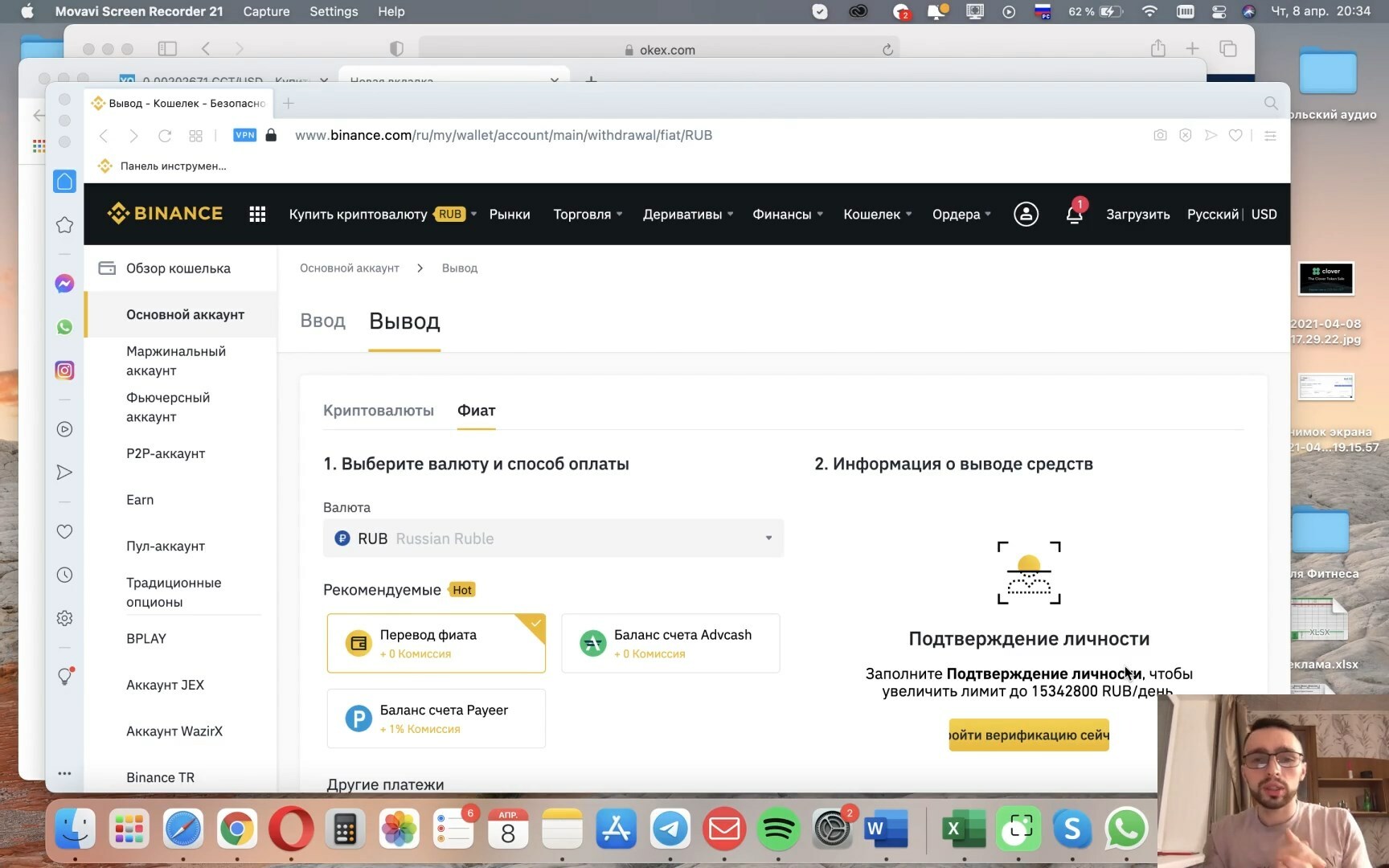
Task: Open Telegram from the macOS dock
Action: point(670,829)
